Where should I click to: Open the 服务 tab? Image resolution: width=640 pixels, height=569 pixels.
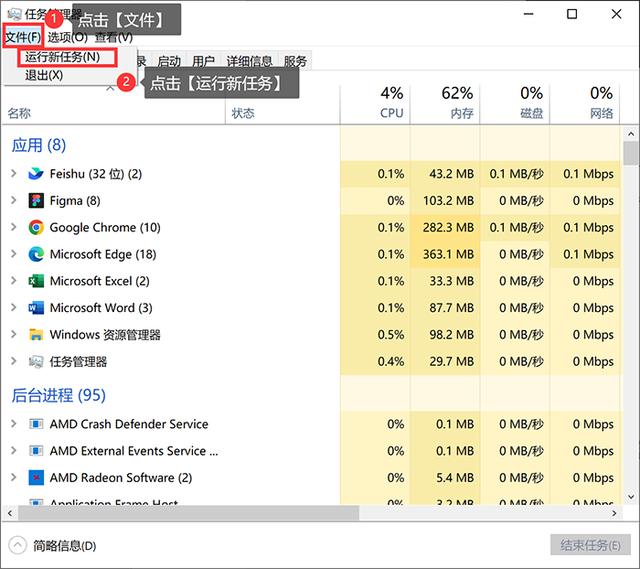click(x=295, y=61)
